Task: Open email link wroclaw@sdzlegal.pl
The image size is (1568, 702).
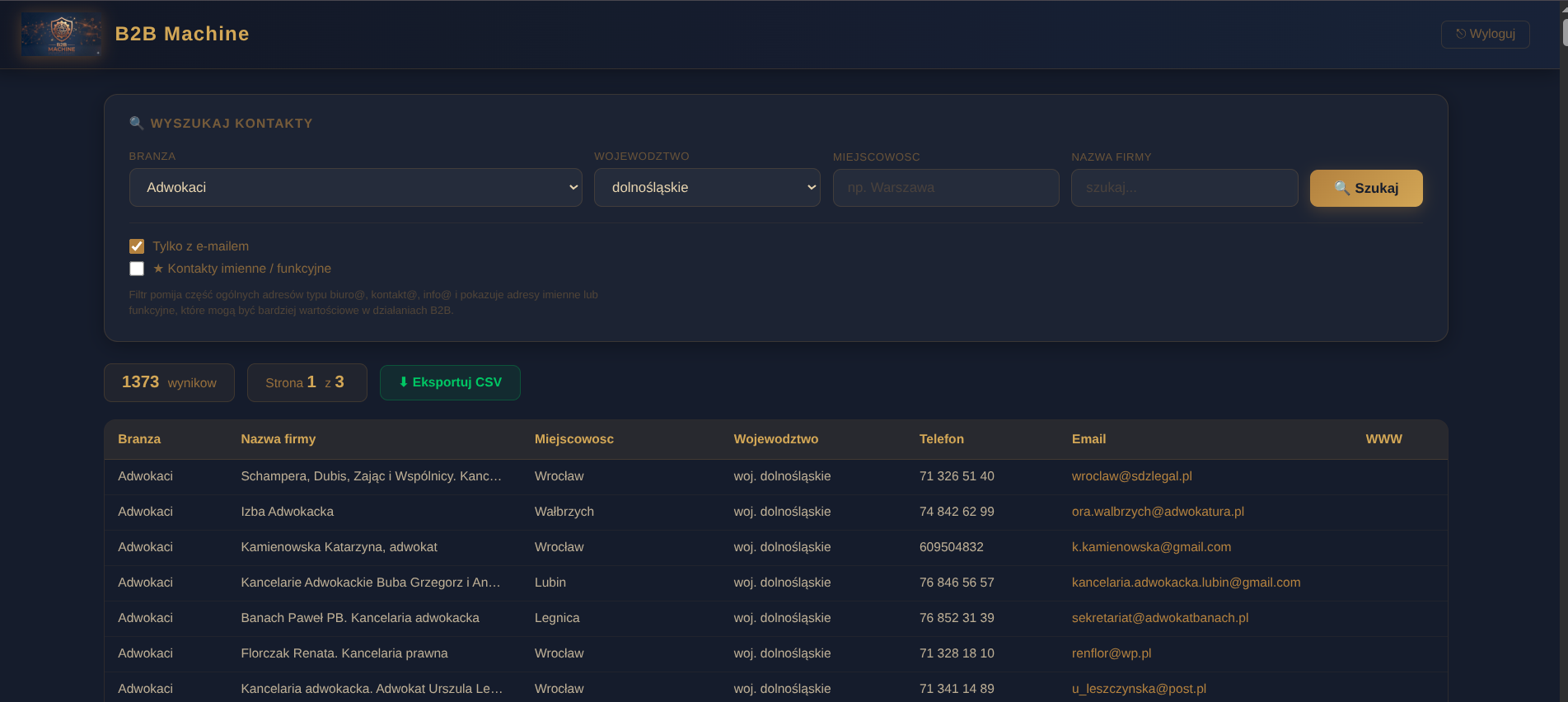Action: tap(1131, 476)
